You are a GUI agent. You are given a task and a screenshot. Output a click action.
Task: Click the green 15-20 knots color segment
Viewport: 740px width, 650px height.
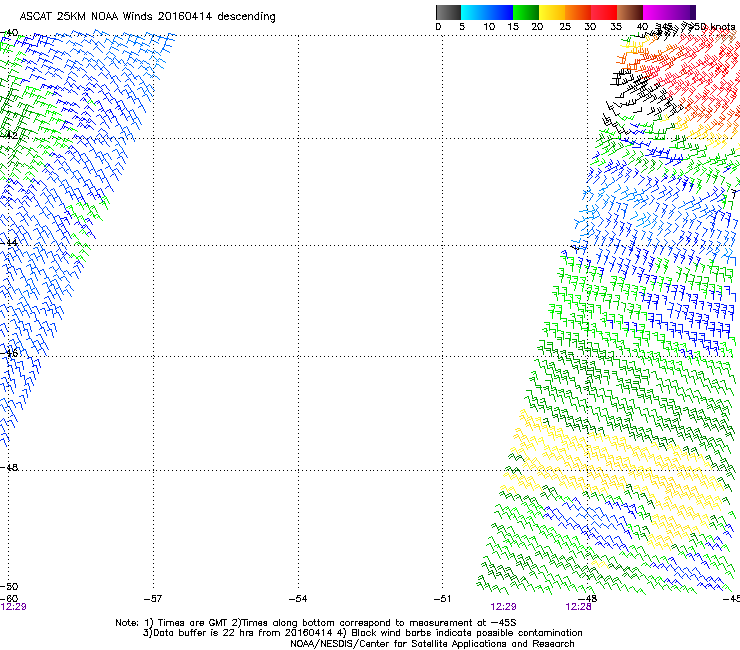pos(526,12)
